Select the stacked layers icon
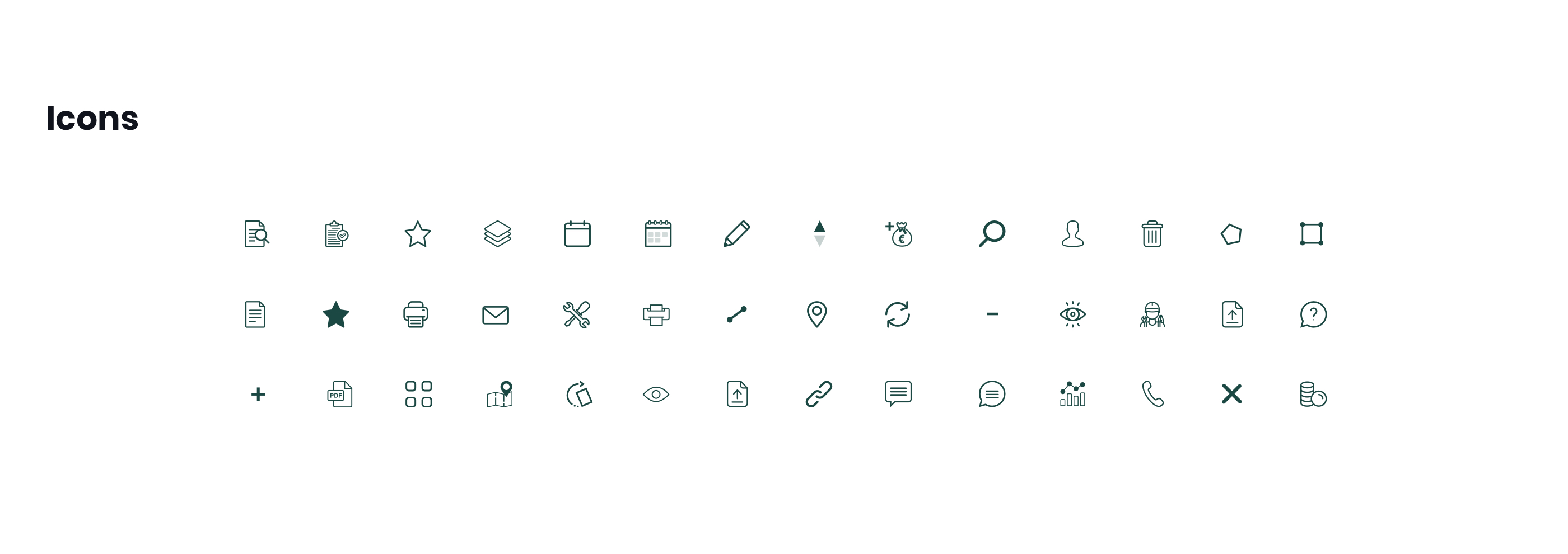This screenshot has width=1568, height=554. pos(497,233)
